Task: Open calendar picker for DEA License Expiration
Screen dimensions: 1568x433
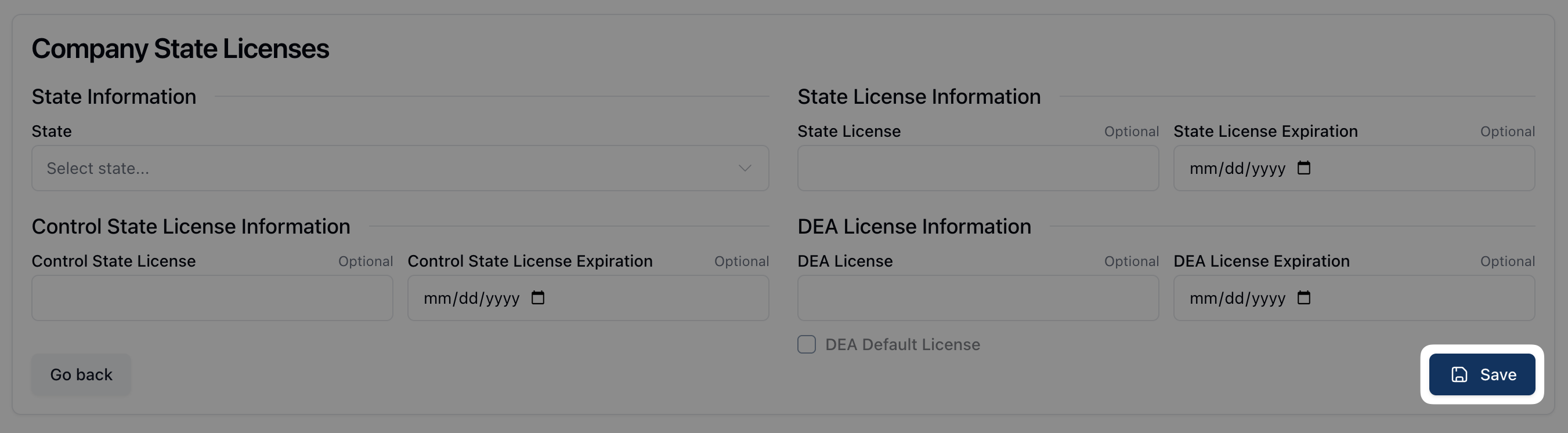Action: (x=1304, y=297)
